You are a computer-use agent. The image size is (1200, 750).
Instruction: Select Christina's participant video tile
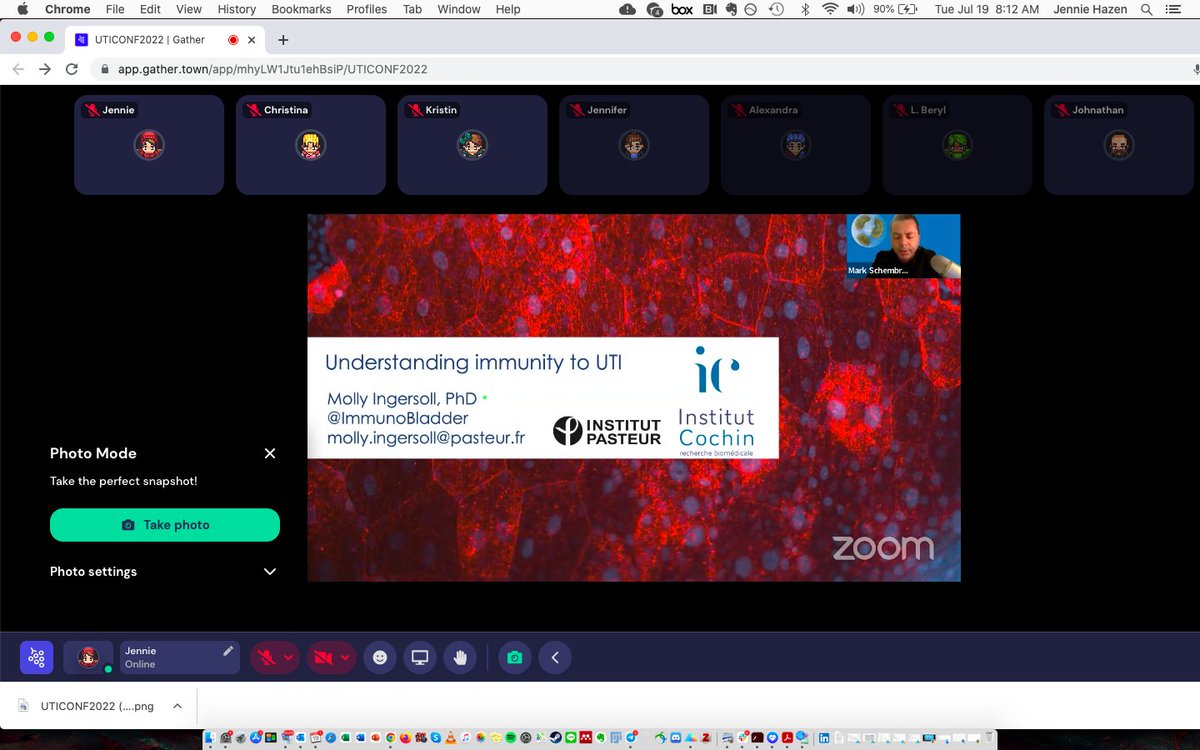click(311, 144)
